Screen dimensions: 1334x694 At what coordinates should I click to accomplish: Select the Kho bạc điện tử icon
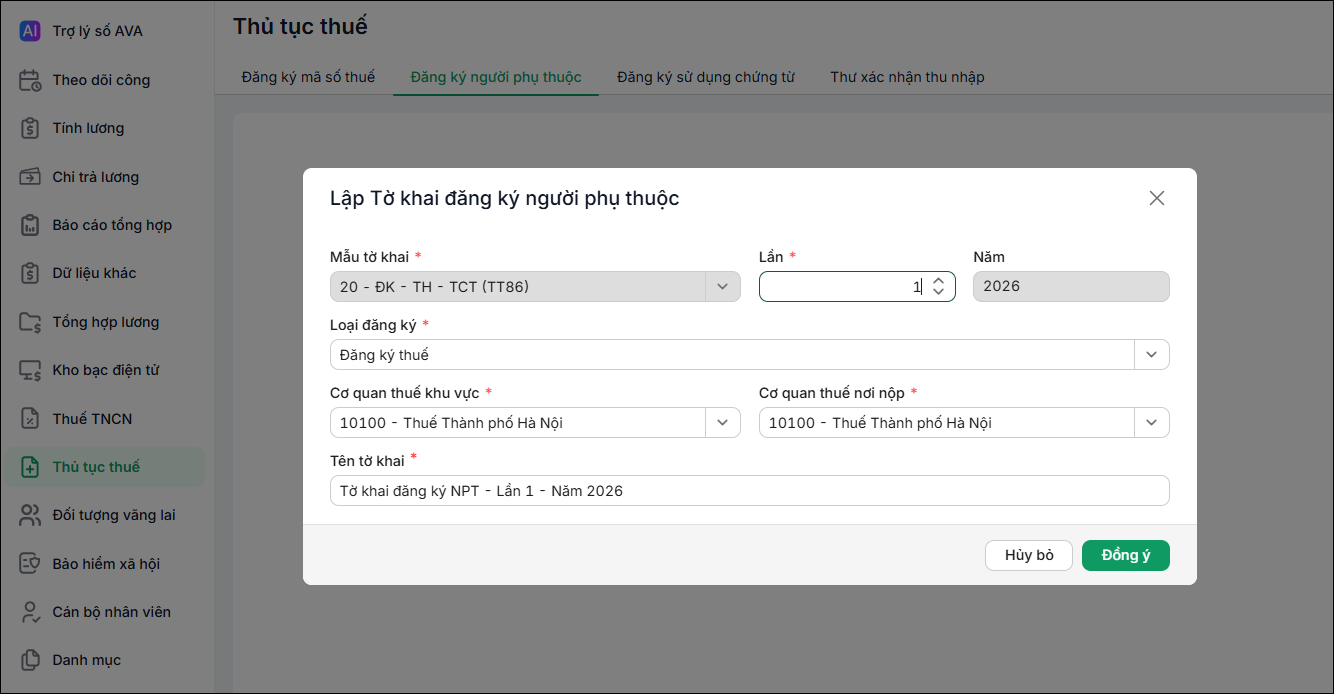30,370
